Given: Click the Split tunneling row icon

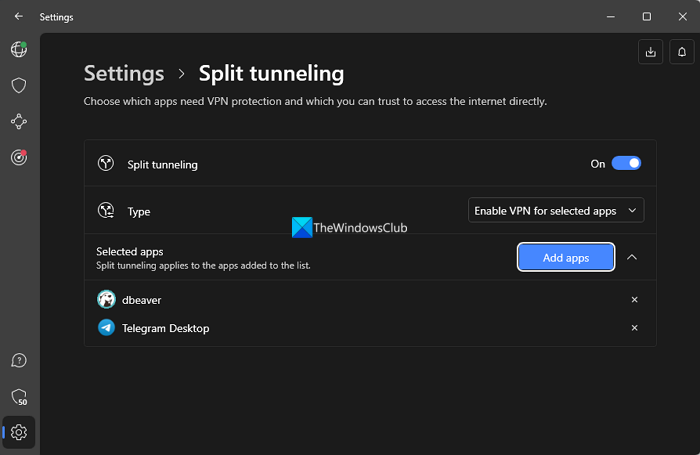Looking at the screenshot, I should click(x=106, y=164).
